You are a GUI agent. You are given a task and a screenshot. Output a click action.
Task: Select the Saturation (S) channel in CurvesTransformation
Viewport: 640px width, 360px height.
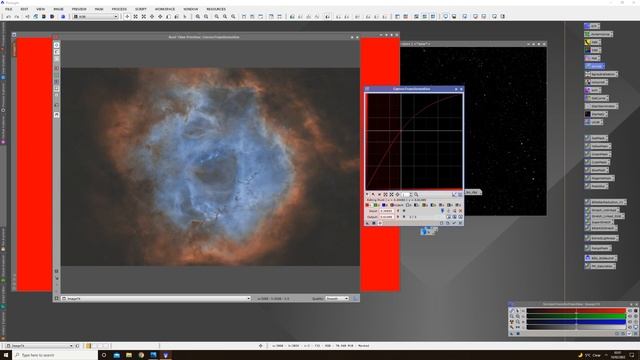(x=457, y=205)
